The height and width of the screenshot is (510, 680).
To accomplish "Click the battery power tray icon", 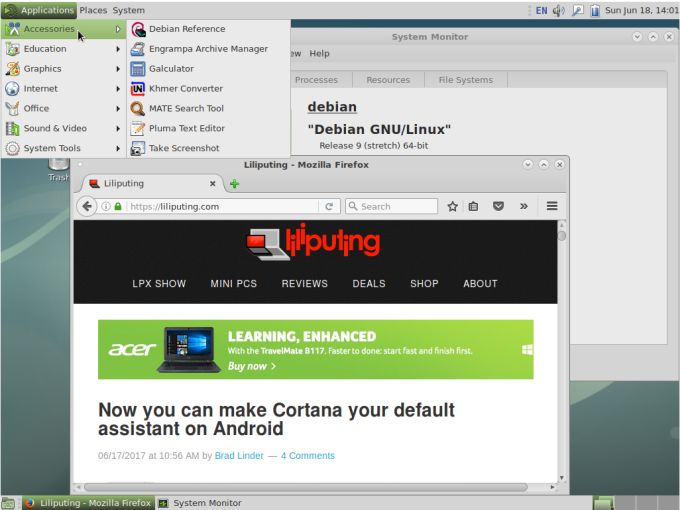I will [x=595, y=10].
